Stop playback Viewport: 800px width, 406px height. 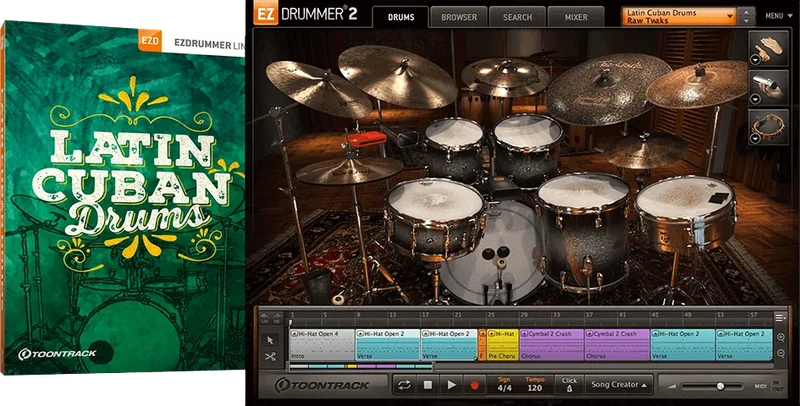428,385
